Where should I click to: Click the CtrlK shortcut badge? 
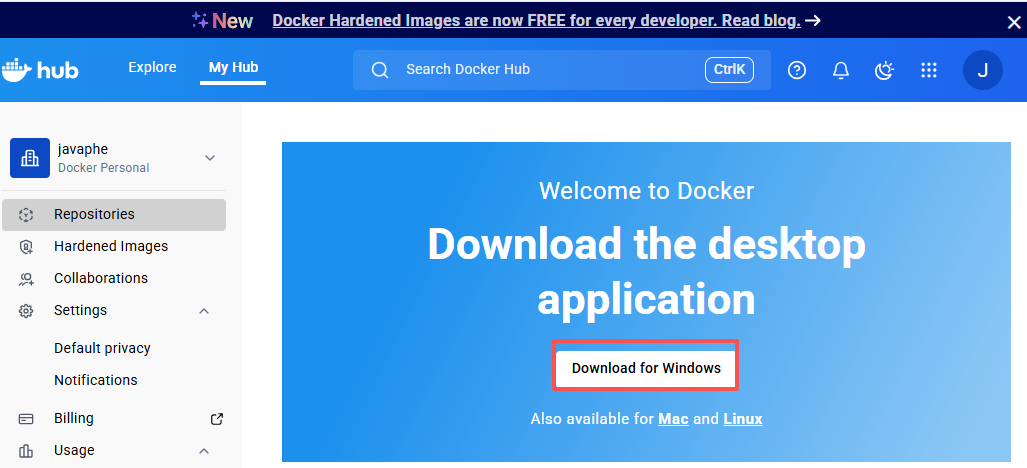pyautogui.click(x=729, y=70)
